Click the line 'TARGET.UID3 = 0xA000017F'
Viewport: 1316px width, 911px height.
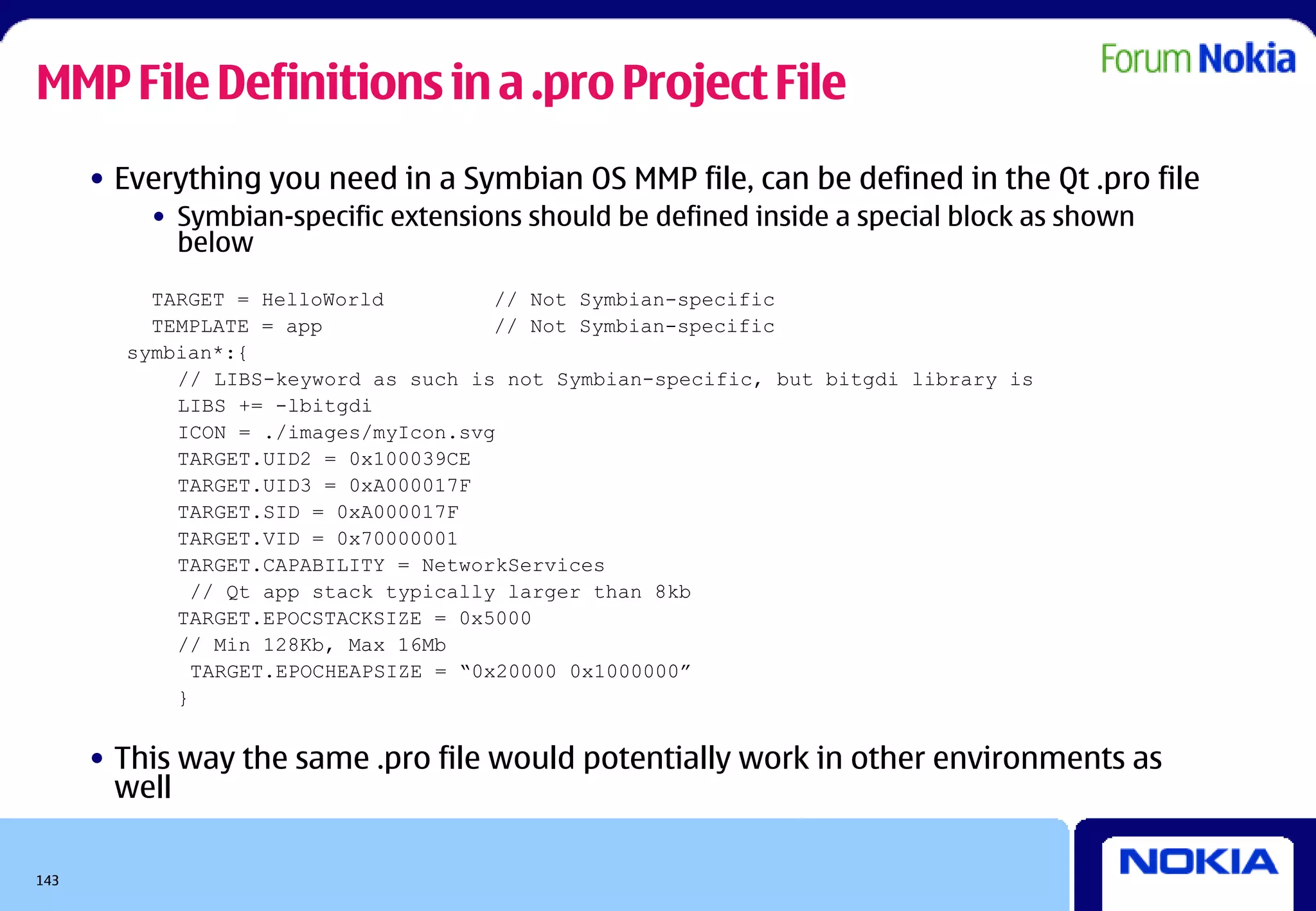[325, 486]
